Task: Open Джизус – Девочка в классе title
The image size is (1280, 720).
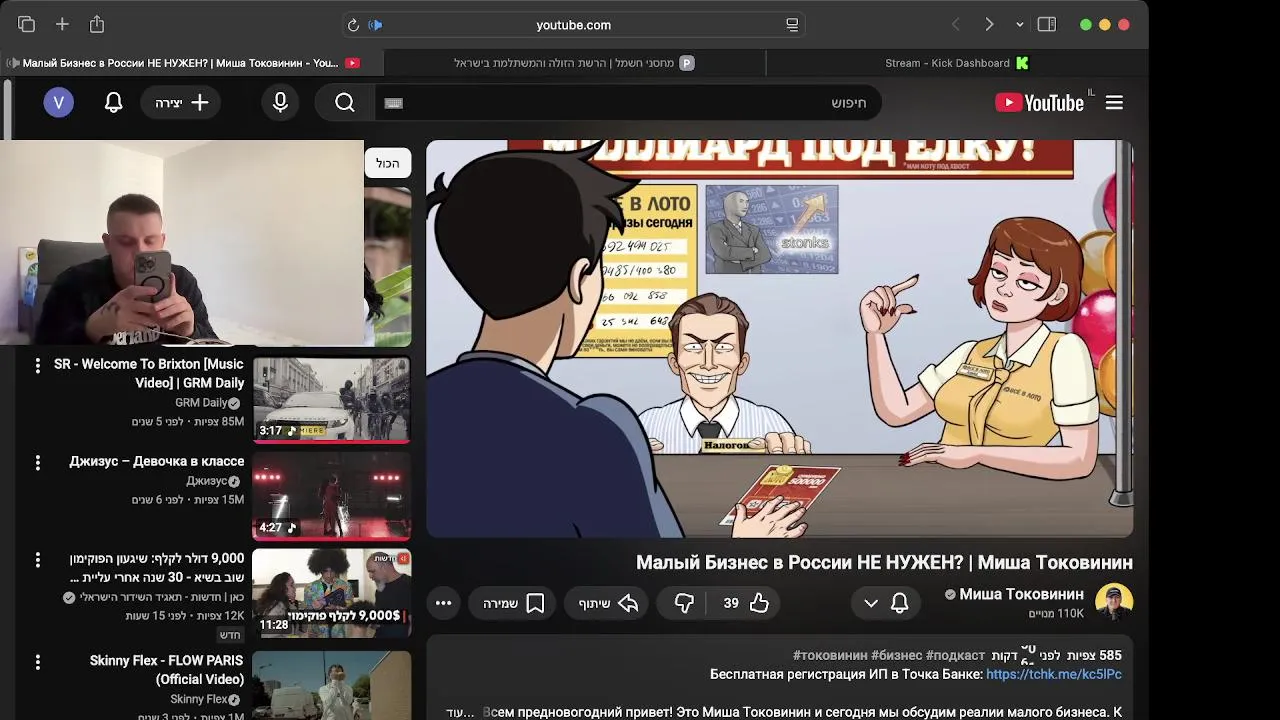Action: 157,461
